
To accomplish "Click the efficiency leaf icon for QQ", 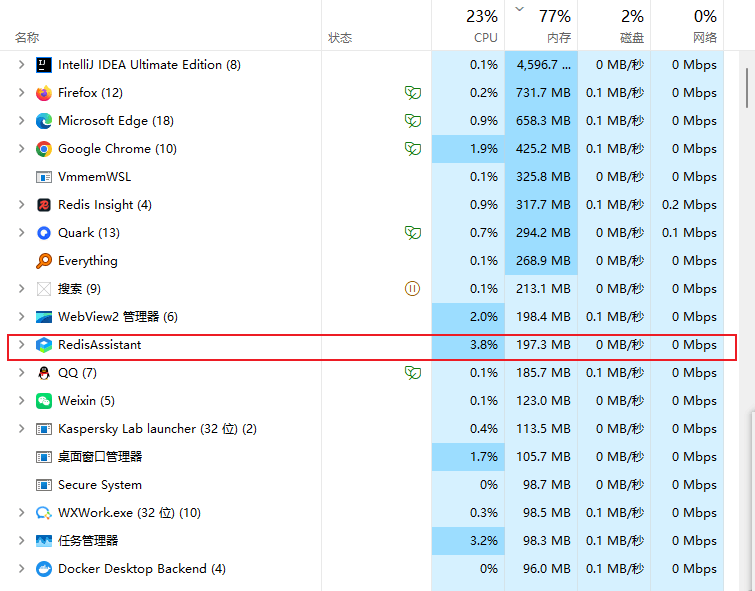I will (413, 373).
